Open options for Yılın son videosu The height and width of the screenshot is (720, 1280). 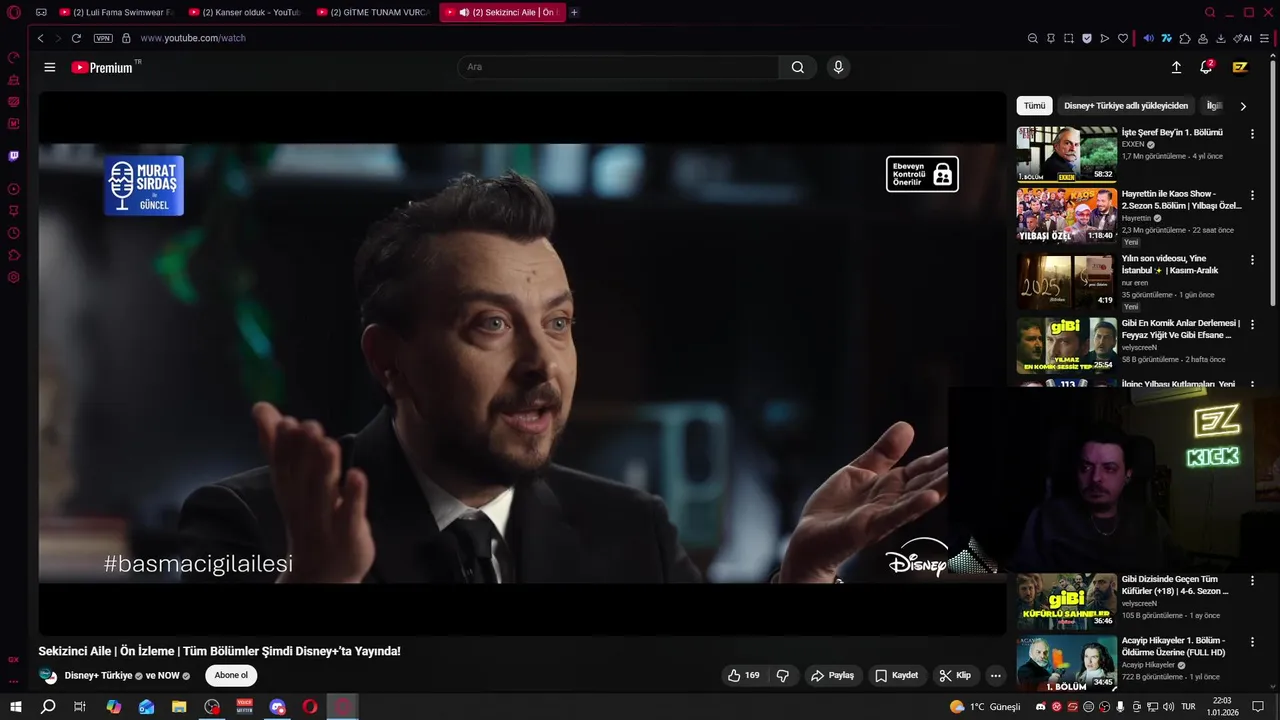click(x=1252, y=259)
